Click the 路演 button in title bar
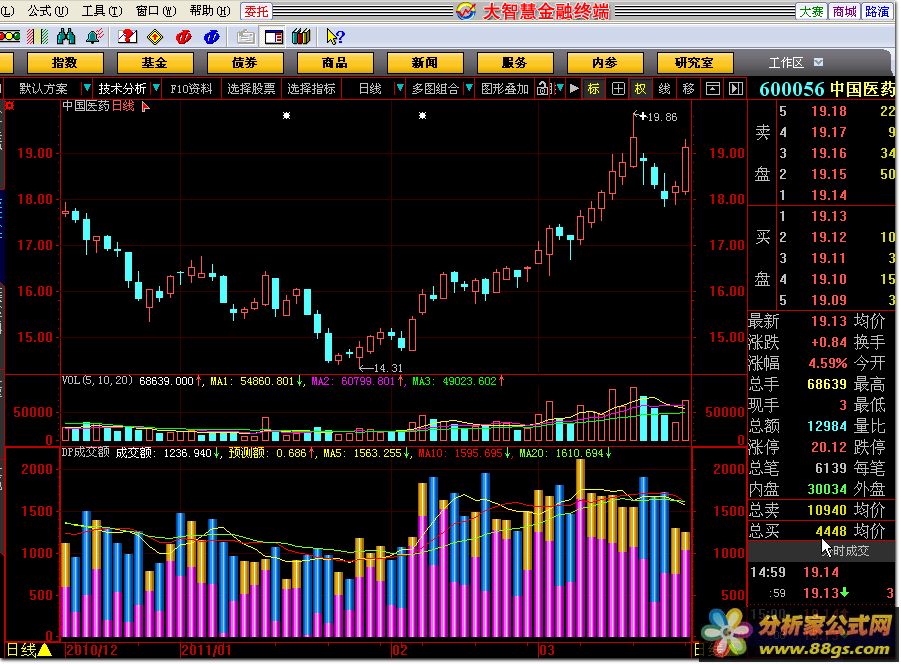This screenshot has width=901, height=664. pyautogui.click(x=877, y=11)
